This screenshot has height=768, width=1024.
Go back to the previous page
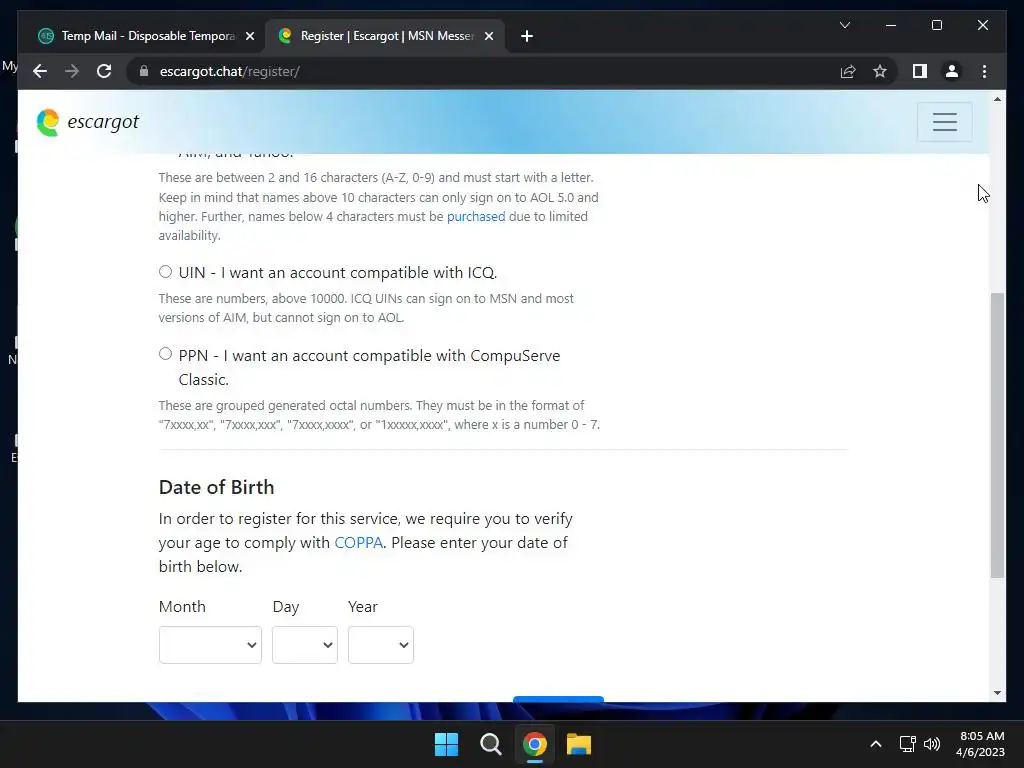click(40, 71)
